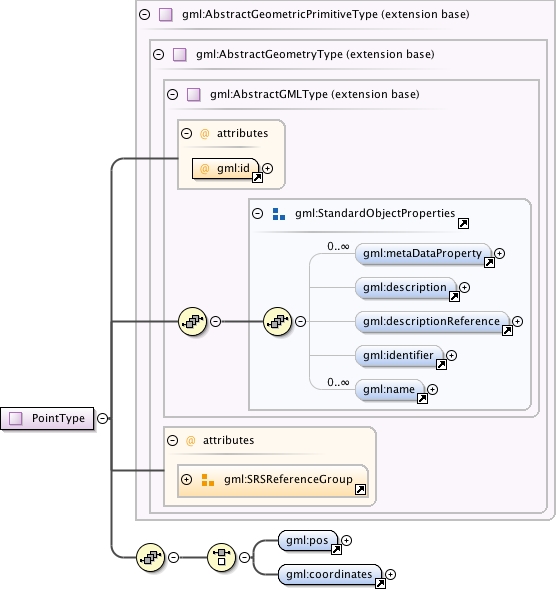Follow the reference arrow on gml:id
The height and width of the screenshot is (590, 557).
257,178
